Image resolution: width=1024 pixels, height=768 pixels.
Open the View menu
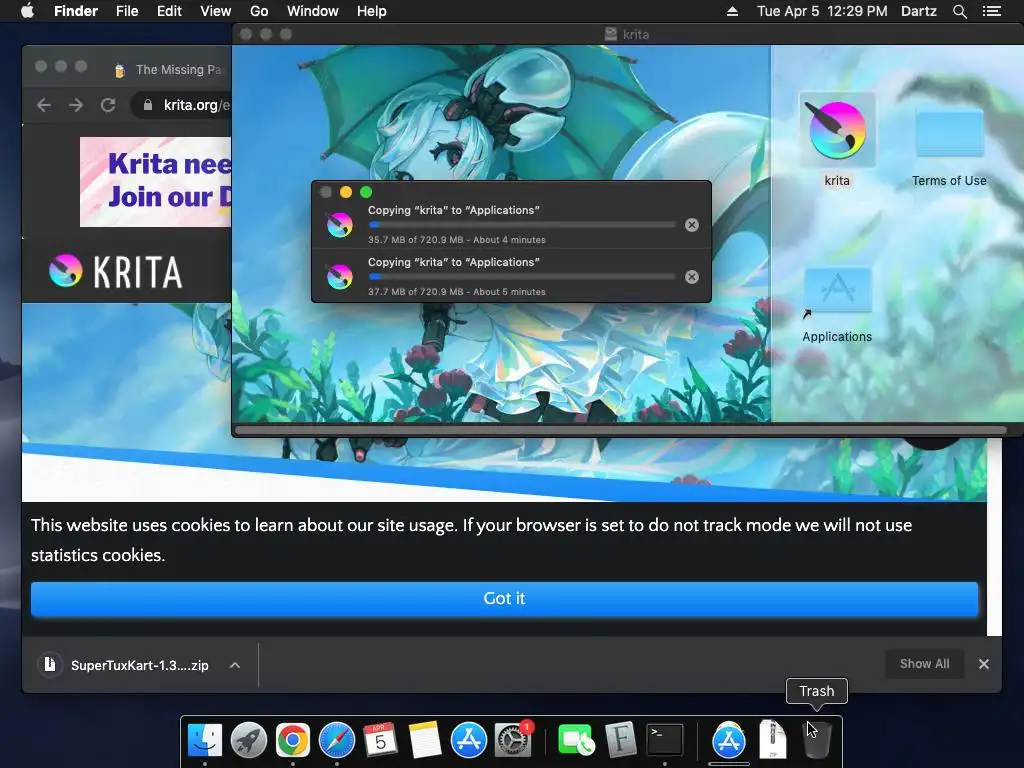(216, 11)
